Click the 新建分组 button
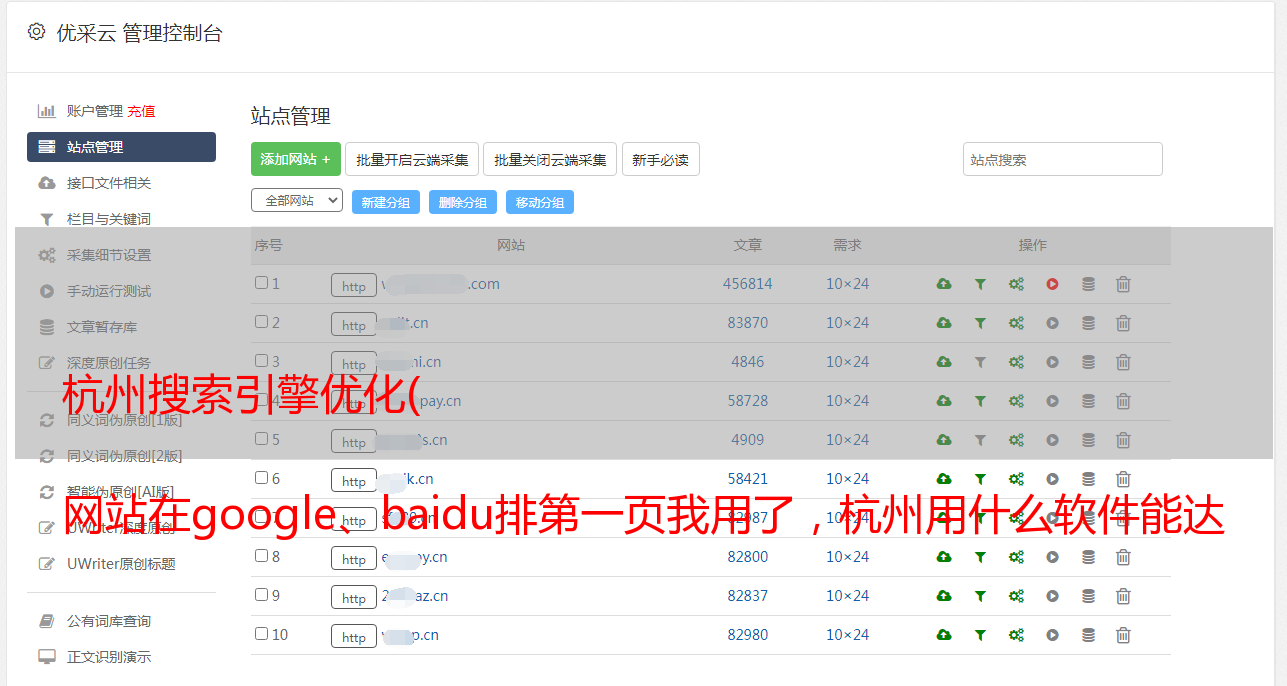The image size is (1287, 686). [386, 202]
